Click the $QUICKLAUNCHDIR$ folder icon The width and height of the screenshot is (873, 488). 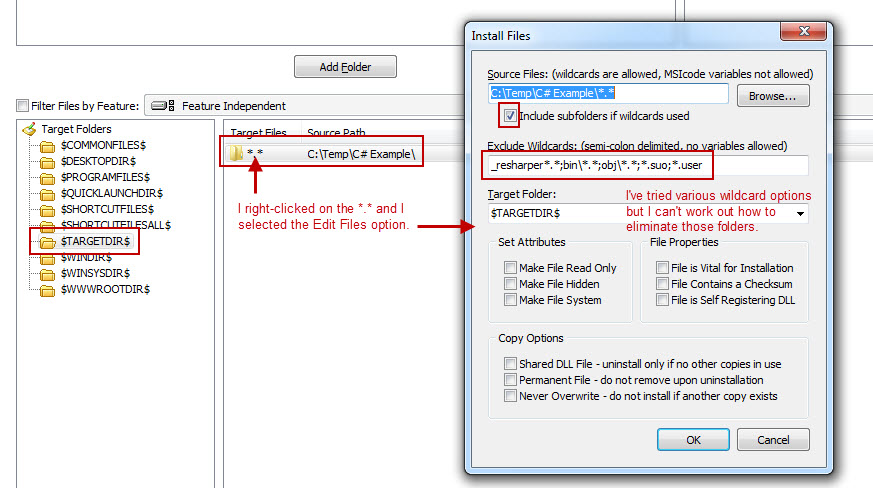pos(47,194)
